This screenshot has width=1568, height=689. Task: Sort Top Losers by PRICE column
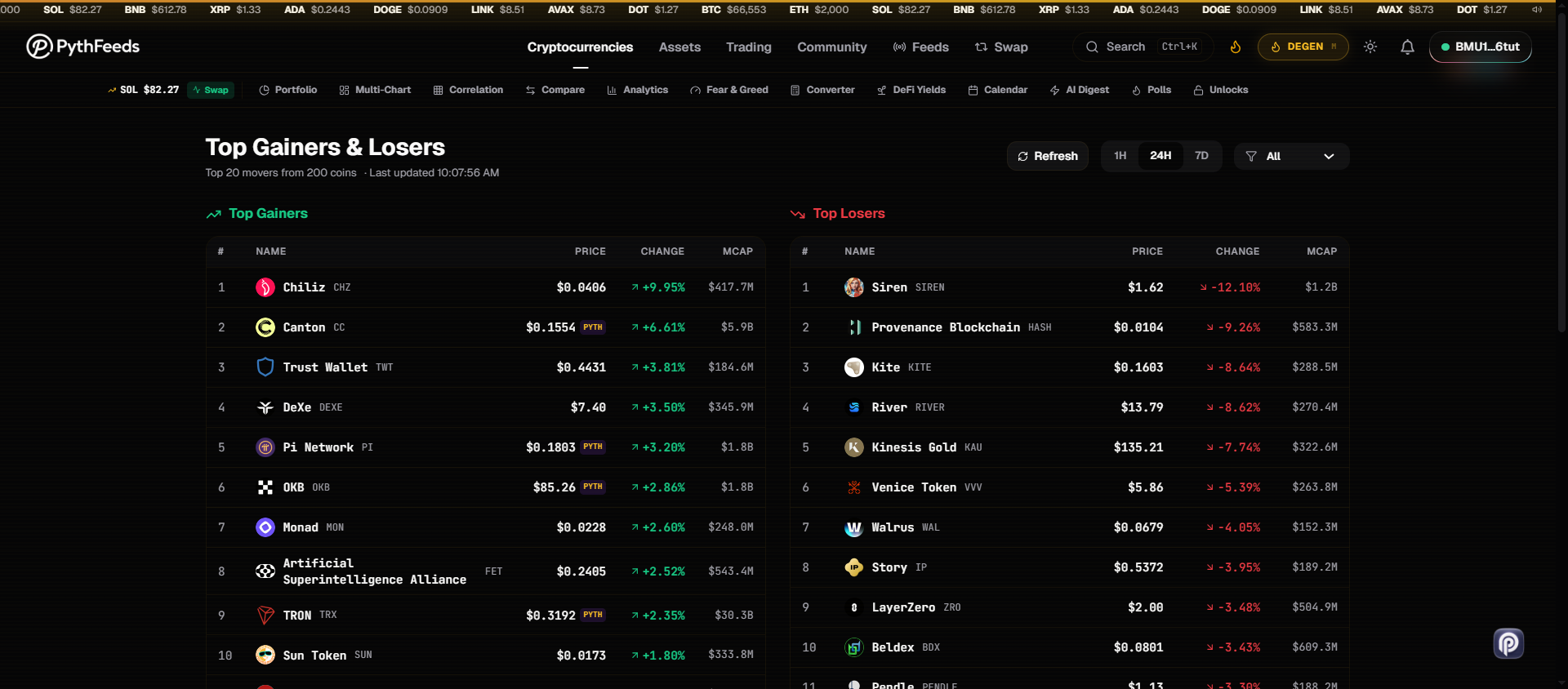pyautogui.click(x=1147, y=251)
